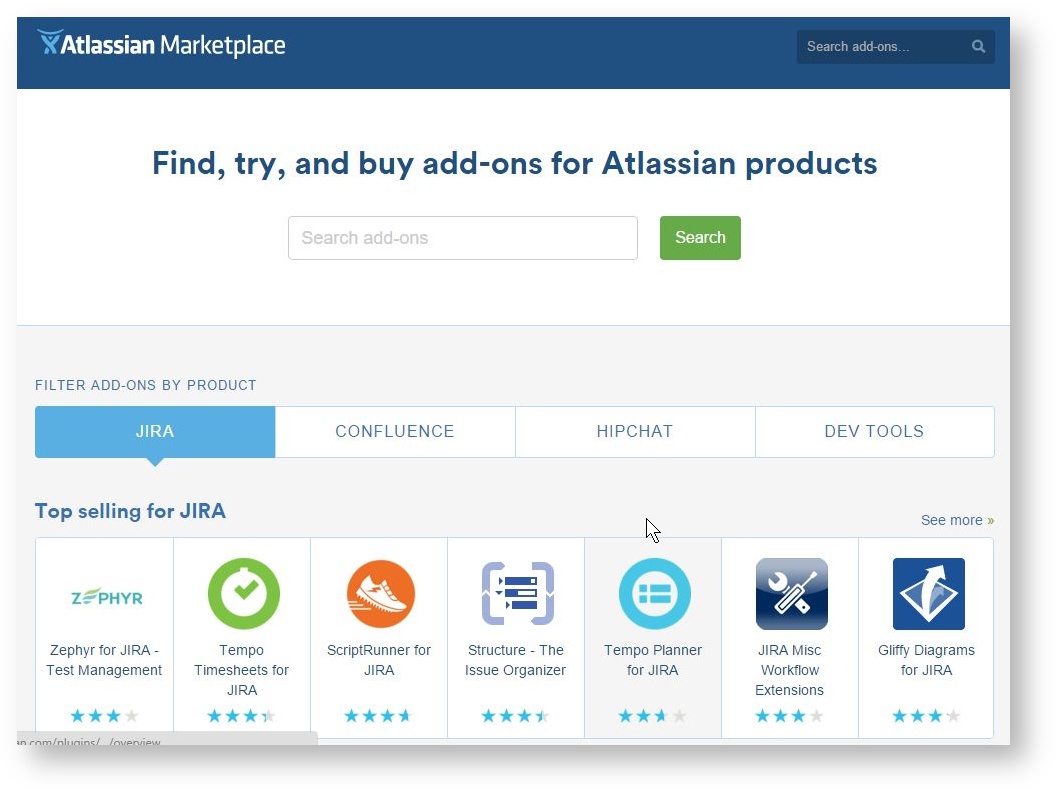
Task: Click star rating under JIRA Misc Workflow Extensions
Action: [x=789, y=715]
